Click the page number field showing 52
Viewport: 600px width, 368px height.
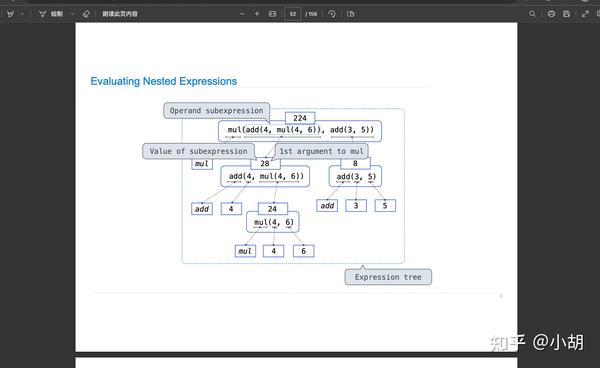[x=293, y=14]
